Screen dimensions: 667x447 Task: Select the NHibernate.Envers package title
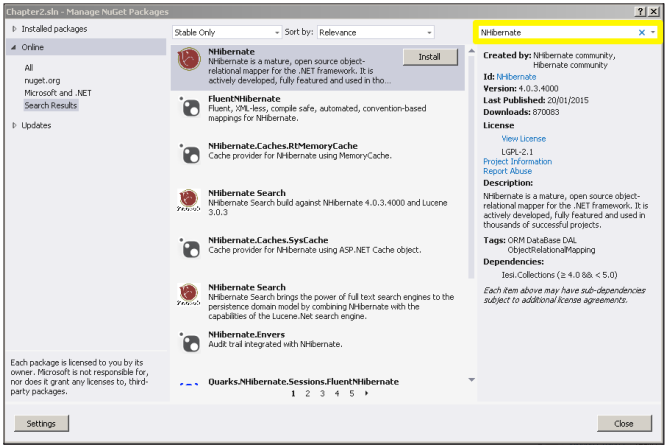point(246,335)
